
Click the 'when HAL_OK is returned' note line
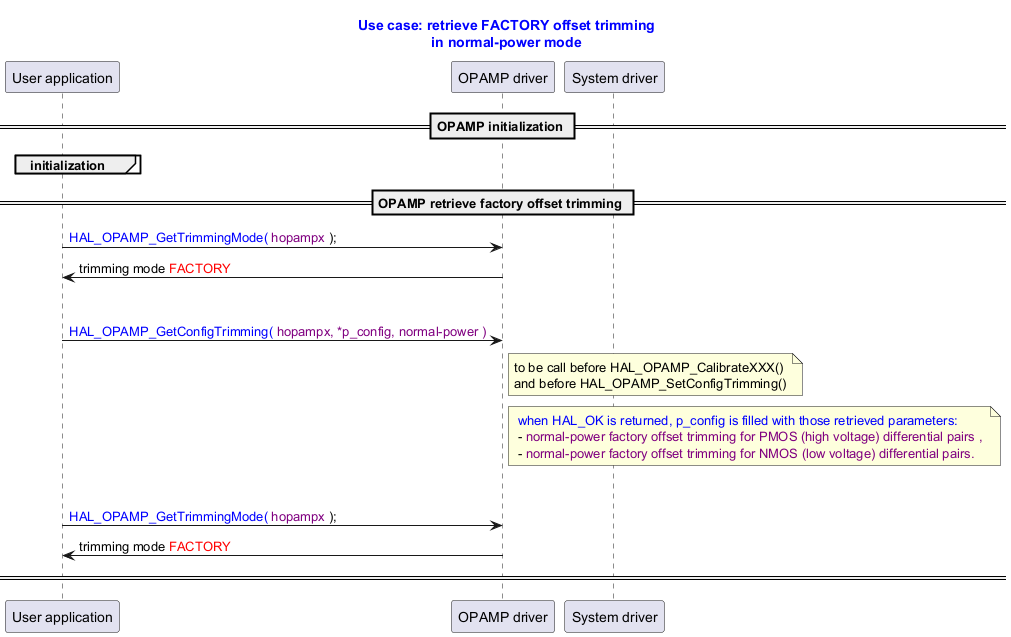tap(737, 421)
